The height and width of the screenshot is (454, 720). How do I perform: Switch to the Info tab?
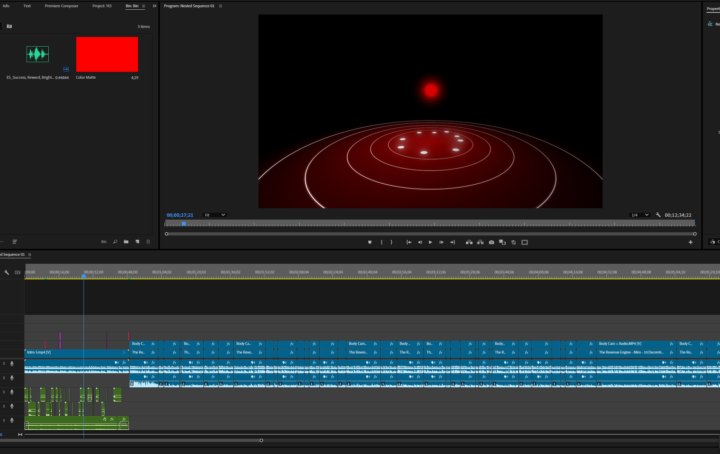(x=6, y=6)
